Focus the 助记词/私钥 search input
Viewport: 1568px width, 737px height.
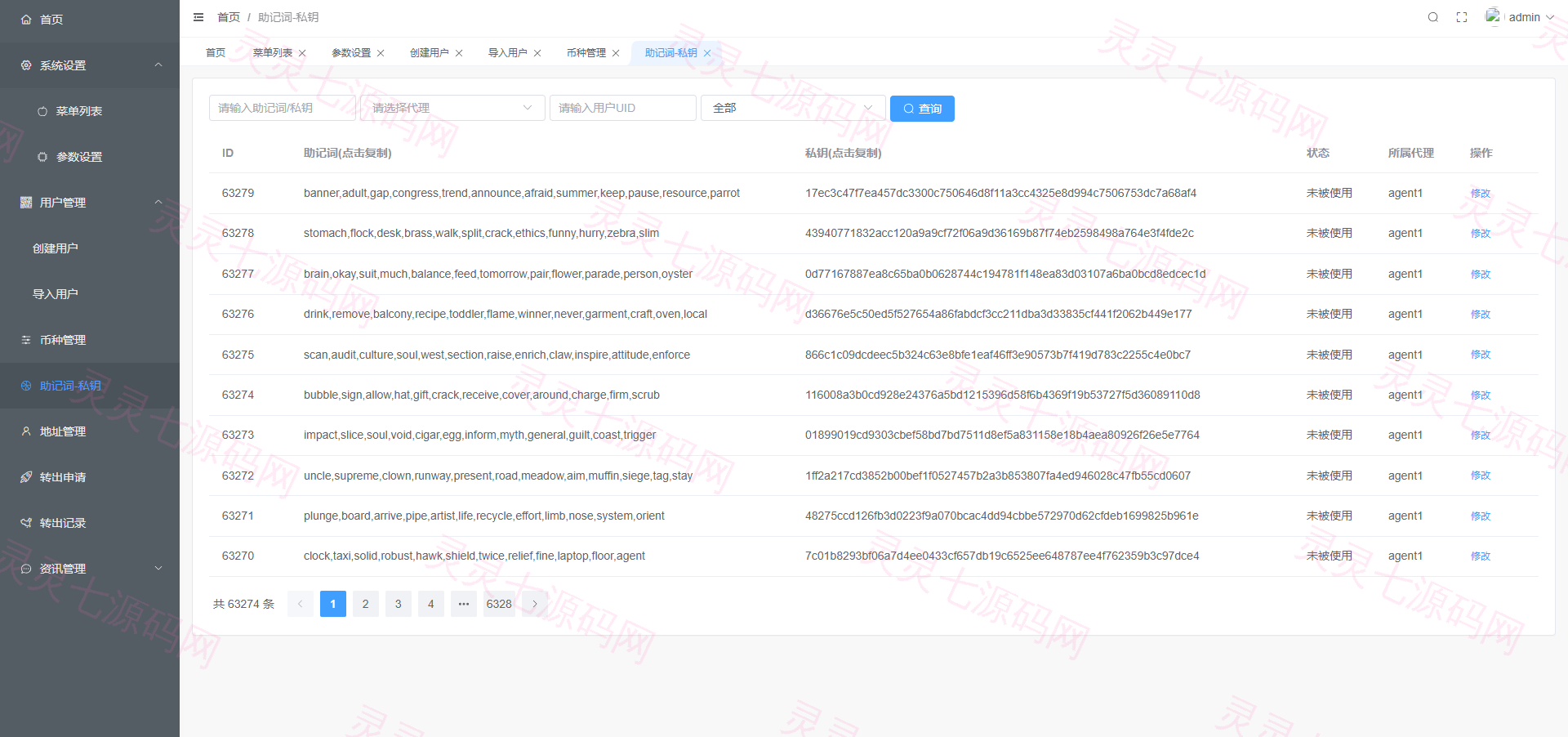click(283, 108)
